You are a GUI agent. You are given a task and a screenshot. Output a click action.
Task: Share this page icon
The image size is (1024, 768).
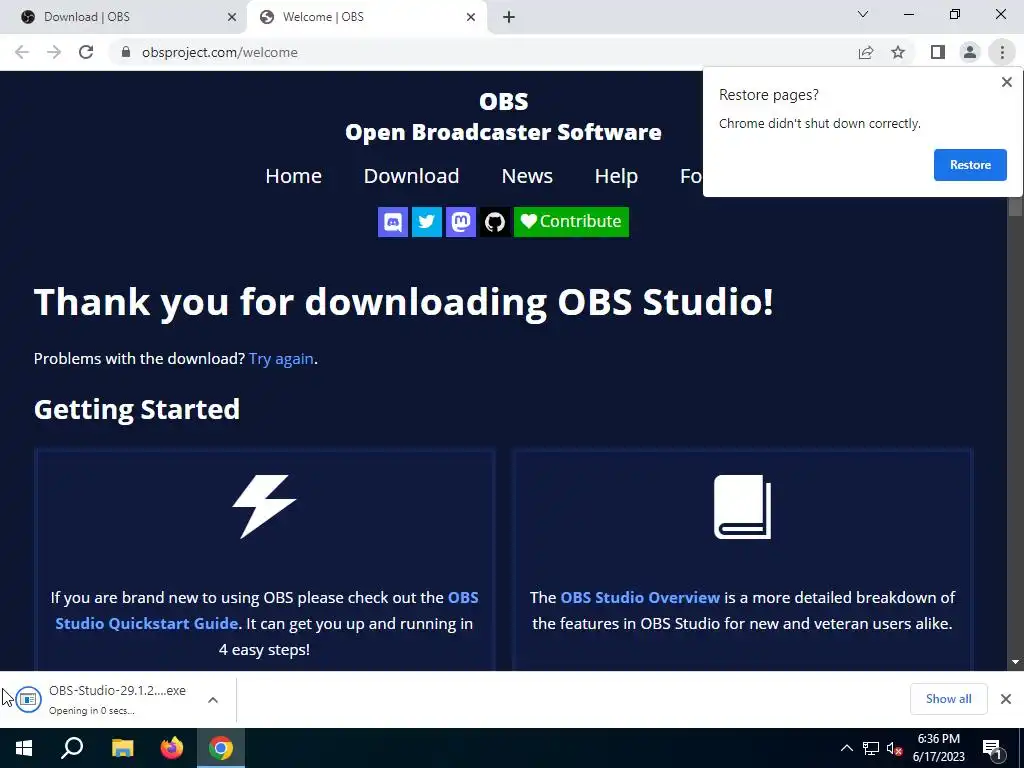tap(866, 52)
